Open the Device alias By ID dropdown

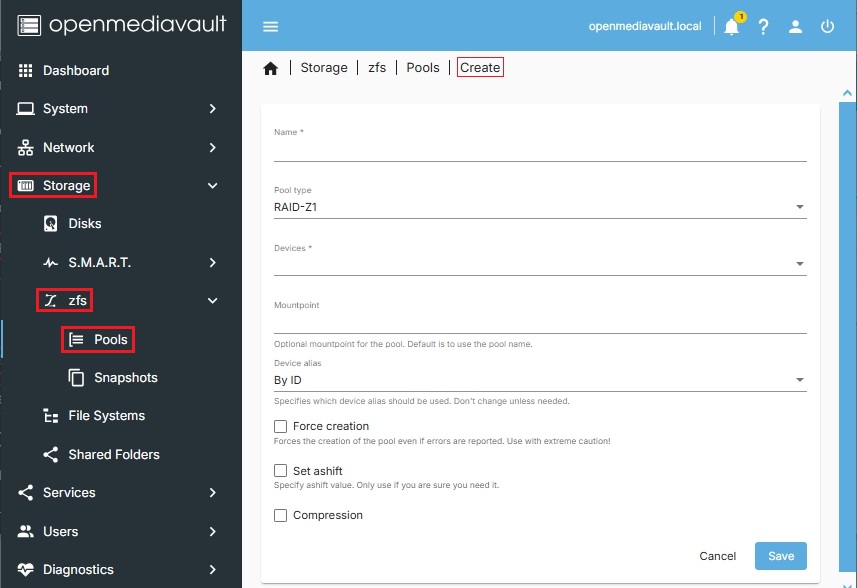(x=540, y=380)
